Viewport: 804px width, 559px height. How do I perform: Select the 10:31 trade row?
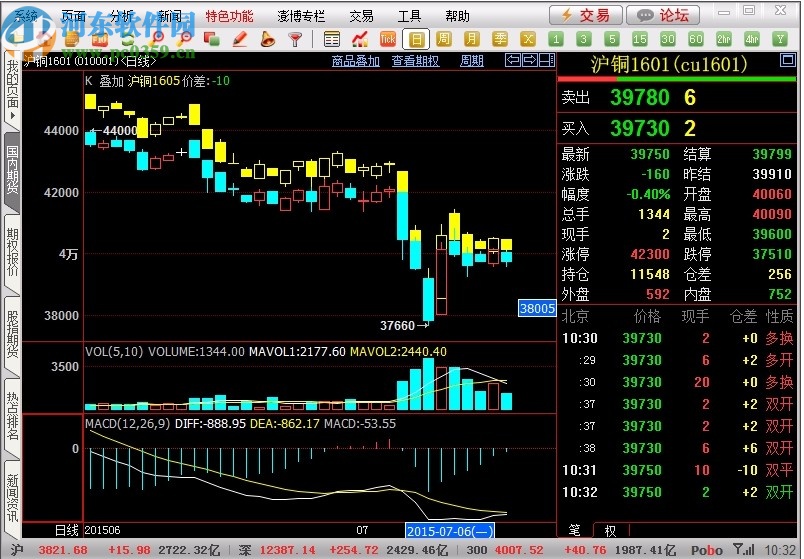[x=677, y=470]
